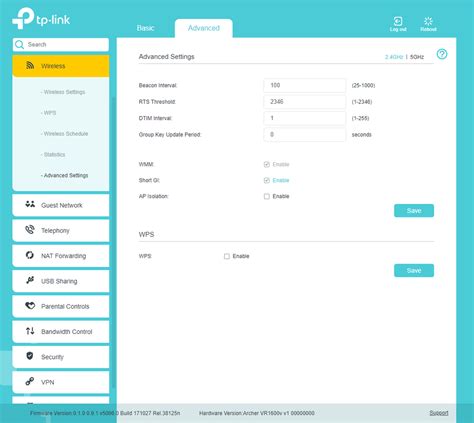
Task: Click the (25-1000) range hint
Action: pos(363,86)
